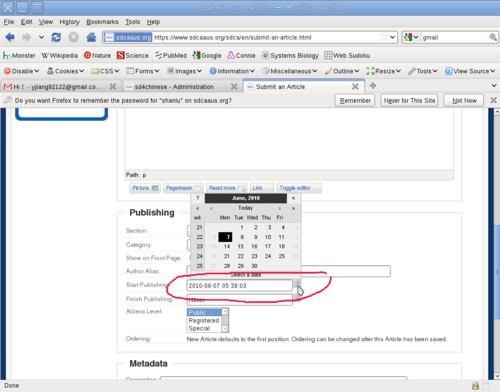Open the Help menu

point(153,22)
